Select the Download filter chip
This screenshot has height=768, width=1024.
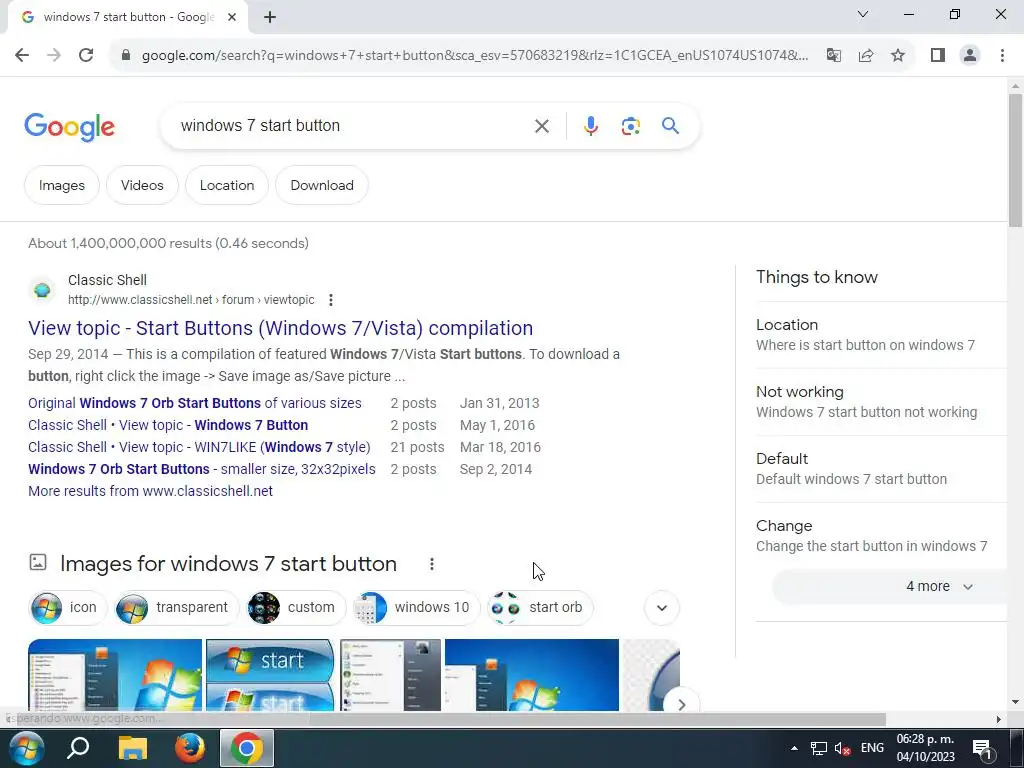322,185
